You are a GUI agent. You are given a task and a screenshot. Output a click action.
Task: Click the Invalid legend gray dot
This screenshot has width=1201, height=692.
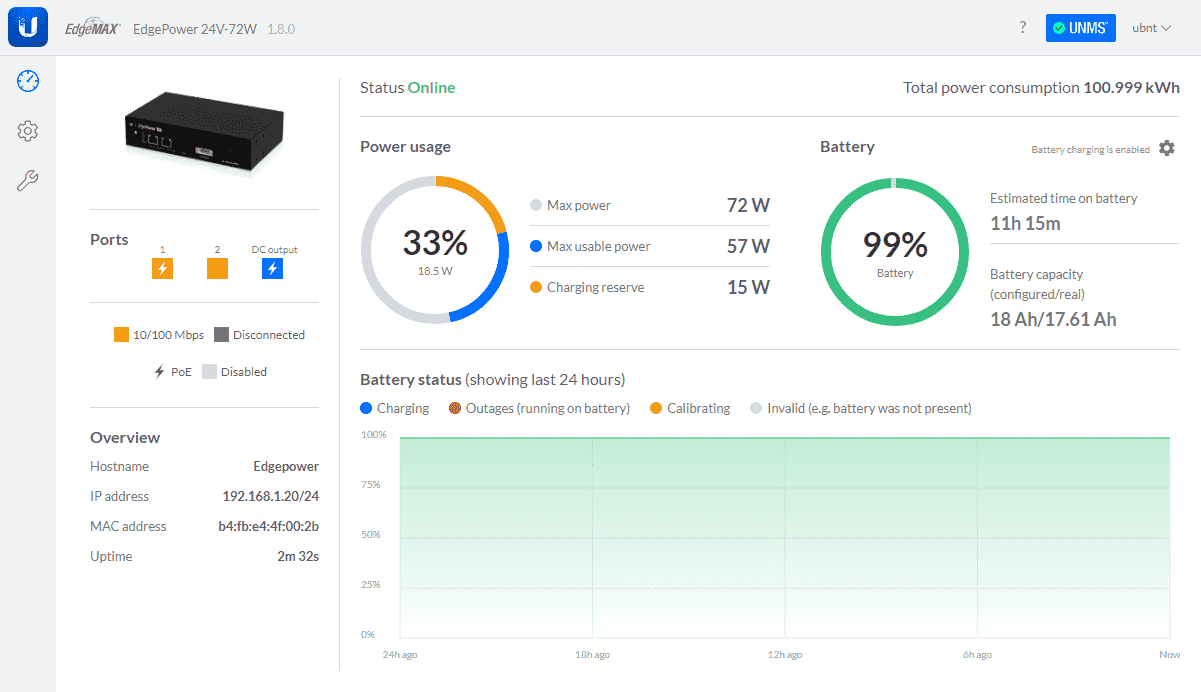point(756,408)
